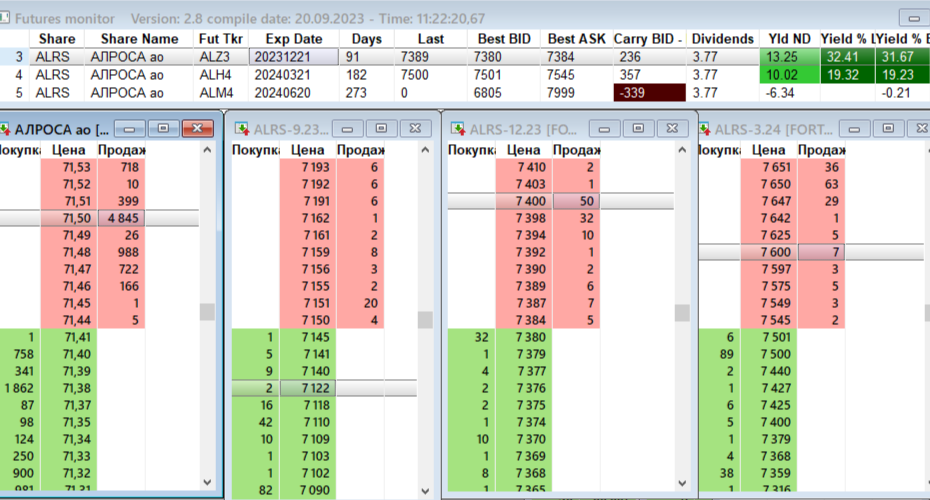Click scroll-up arrow in ALRS-12.23 window
The height and width of the screenshot is (500, 930).
click(x=682, y=150)
